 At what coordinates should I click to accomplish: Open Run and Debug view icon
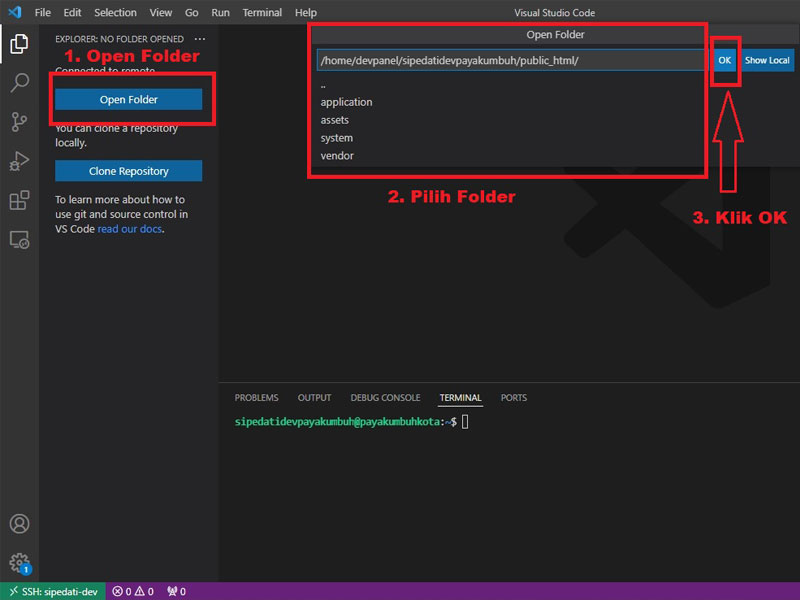[x=19, y=161]
